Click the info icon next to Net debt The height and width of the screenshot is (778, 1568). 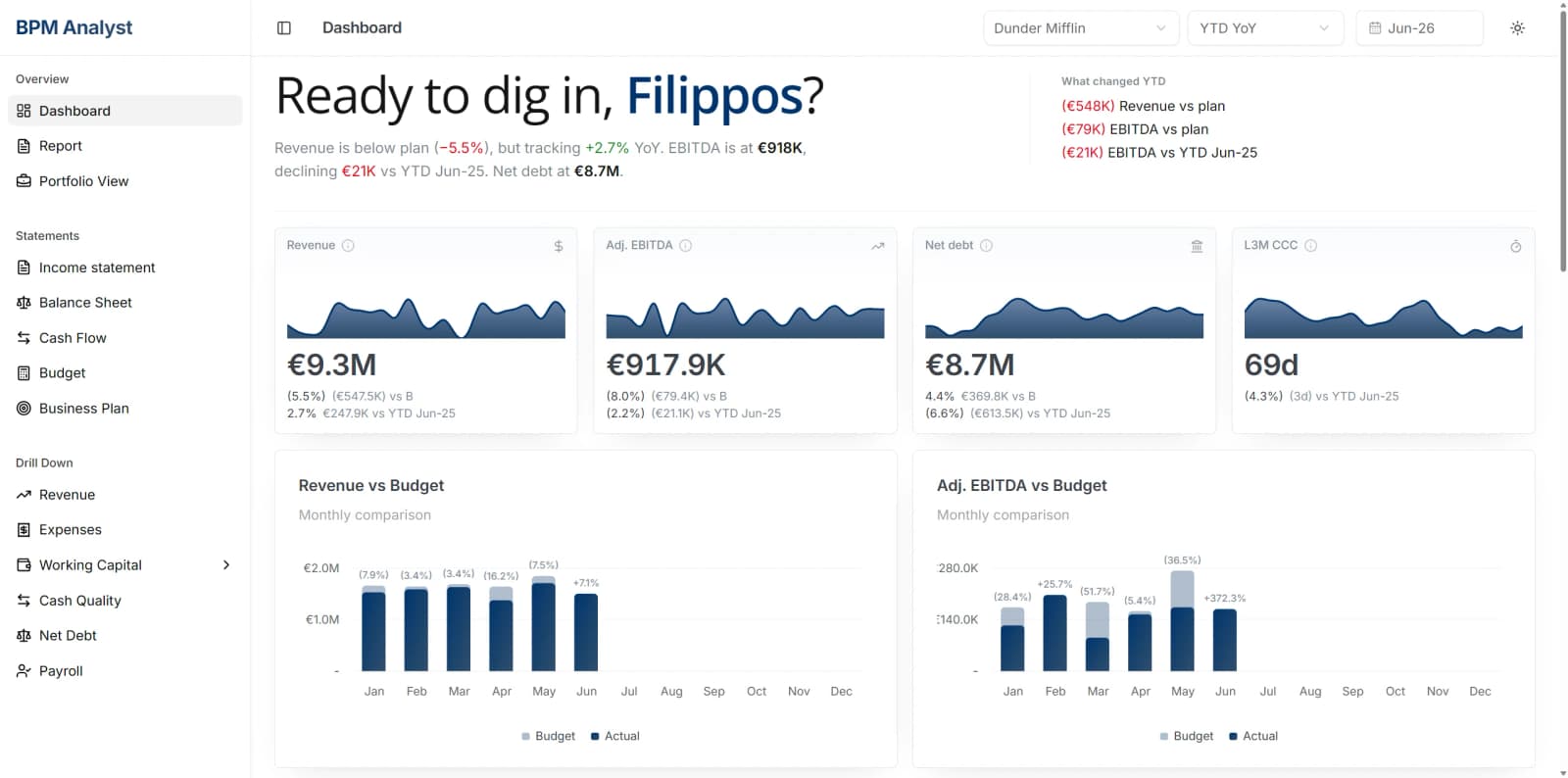[987, 246]
